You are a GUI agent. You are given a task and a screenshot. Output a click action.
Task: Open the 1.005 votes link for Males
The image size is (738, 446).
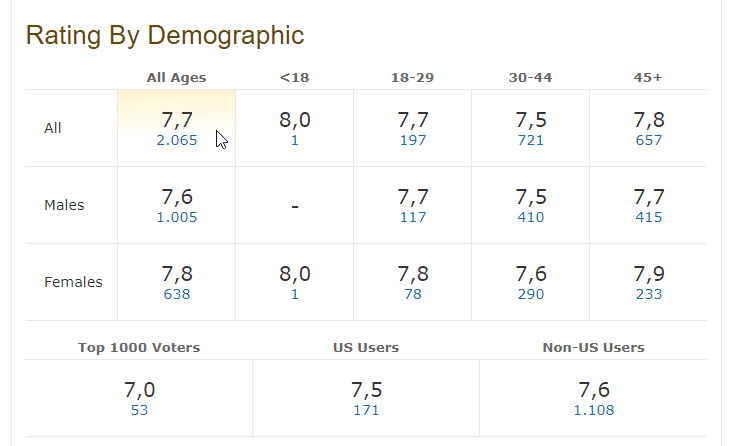coord(177,218)
